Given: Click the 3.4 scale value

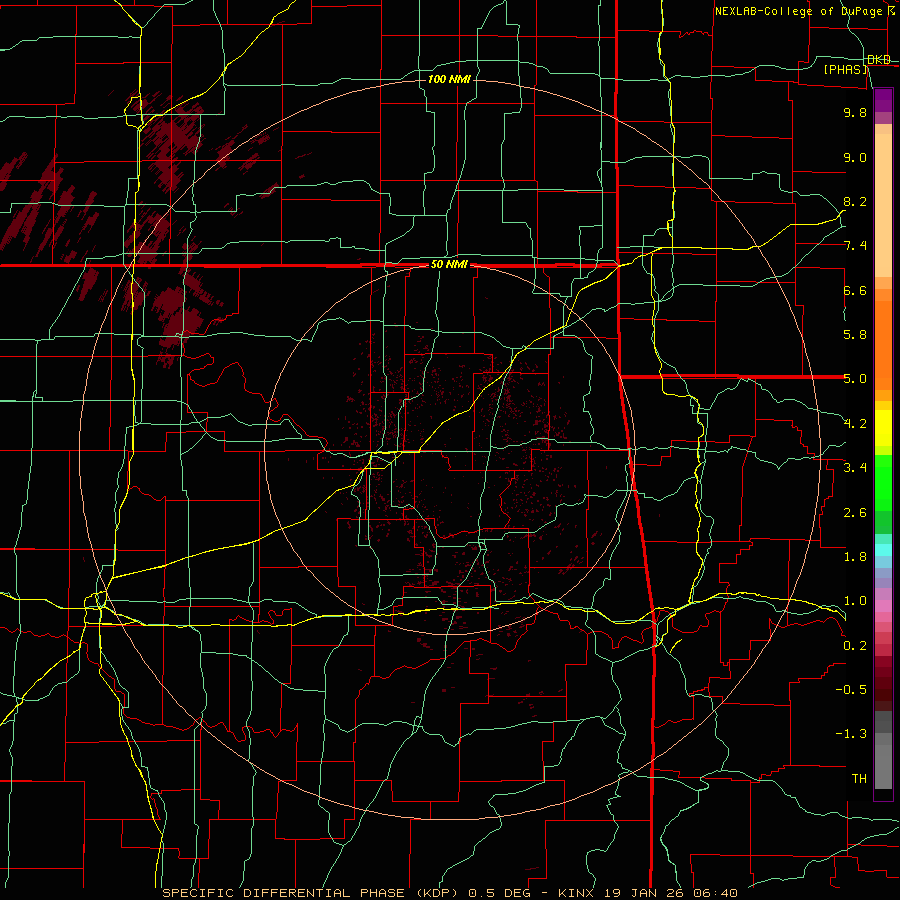Looking at the screenshot, I should pos(855,468).
